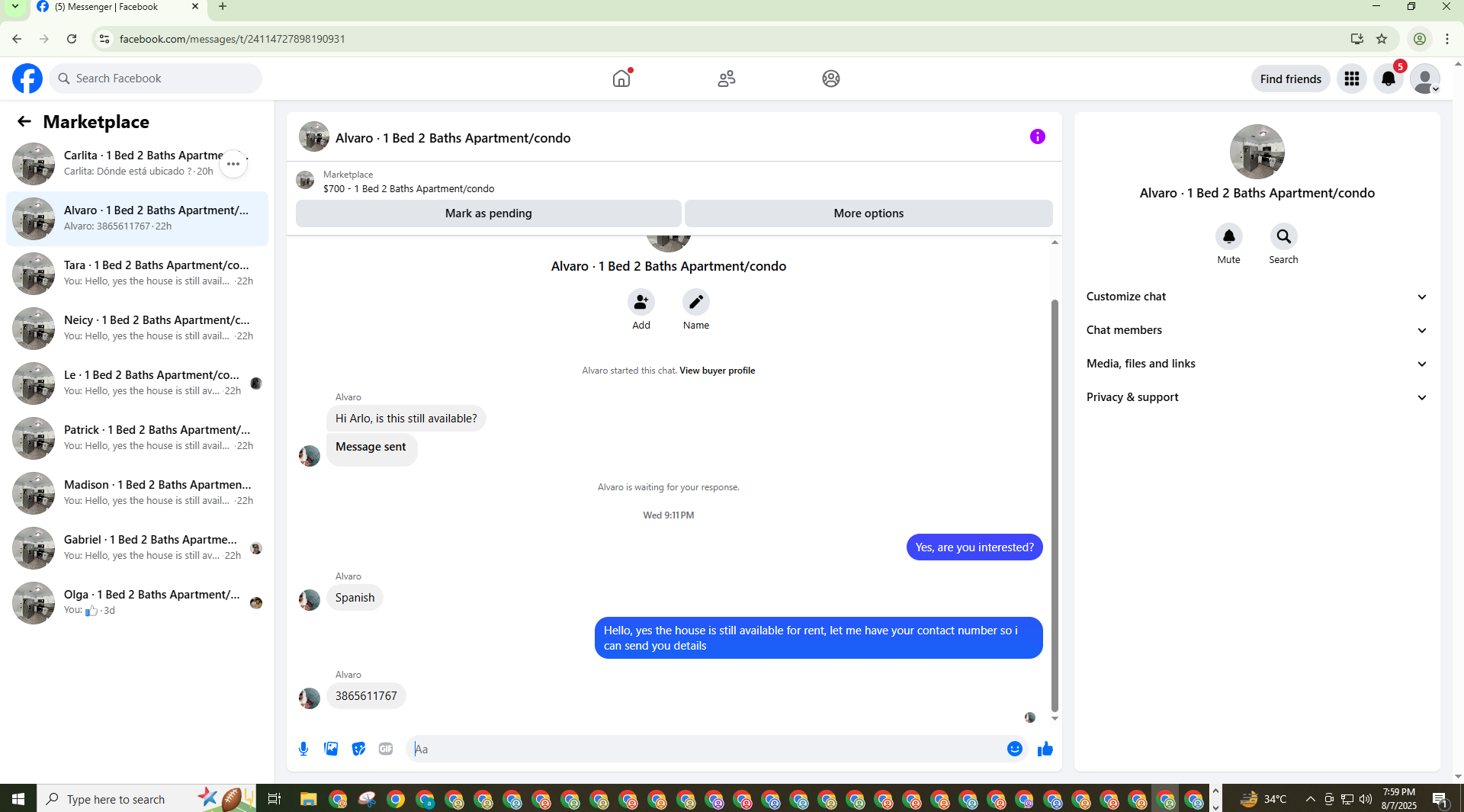Search within the conversation

pyautogui.click(x=1284, y=237)
